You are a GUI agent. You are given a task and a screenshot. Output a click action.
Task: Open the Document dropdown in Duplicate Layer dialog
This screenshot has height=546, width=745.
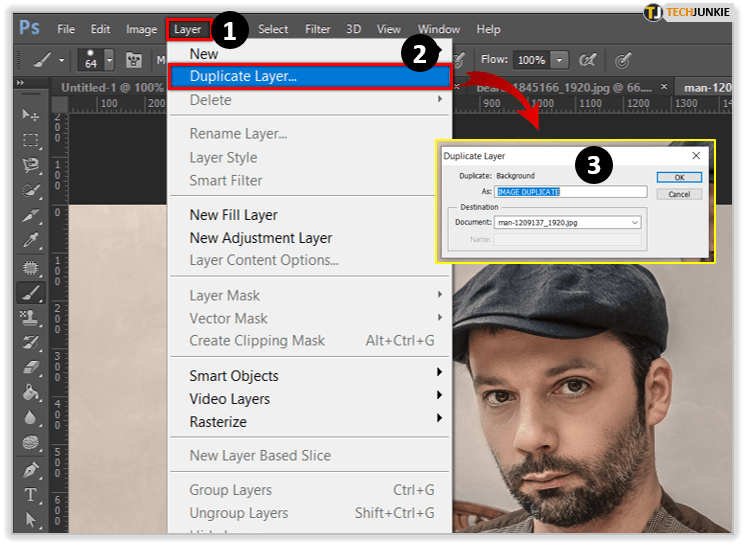coord(635,222)
